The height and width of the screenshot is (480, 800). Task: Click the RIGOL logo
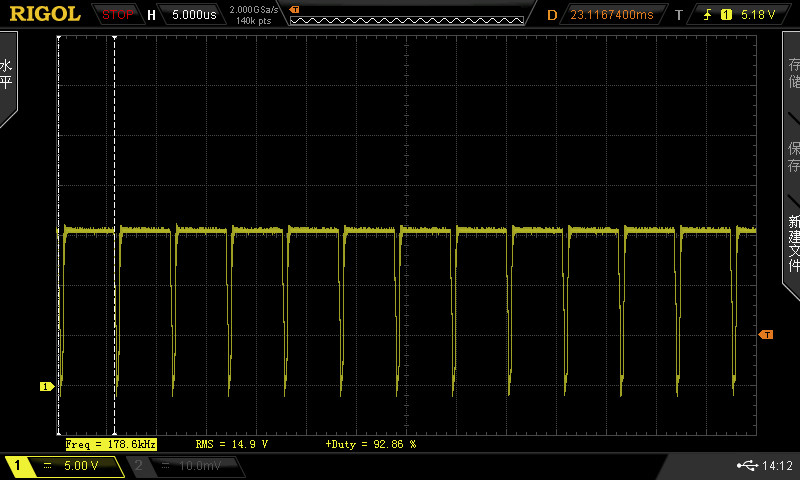tap(45, 14)
